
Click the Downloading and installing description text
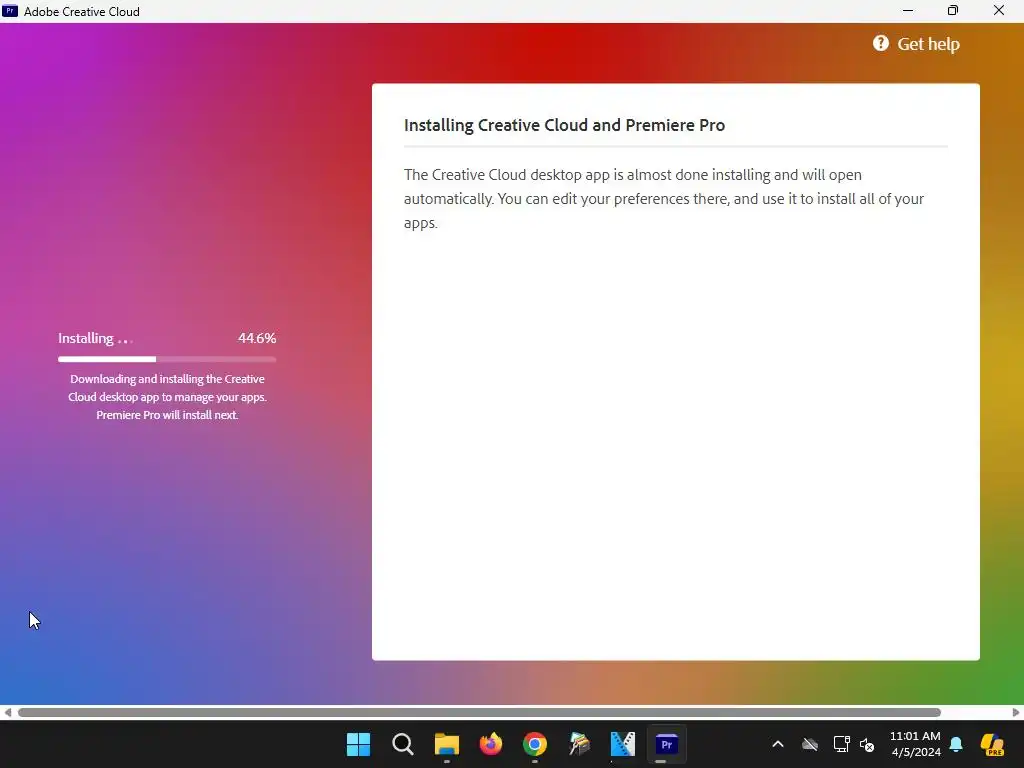(167, 396)
